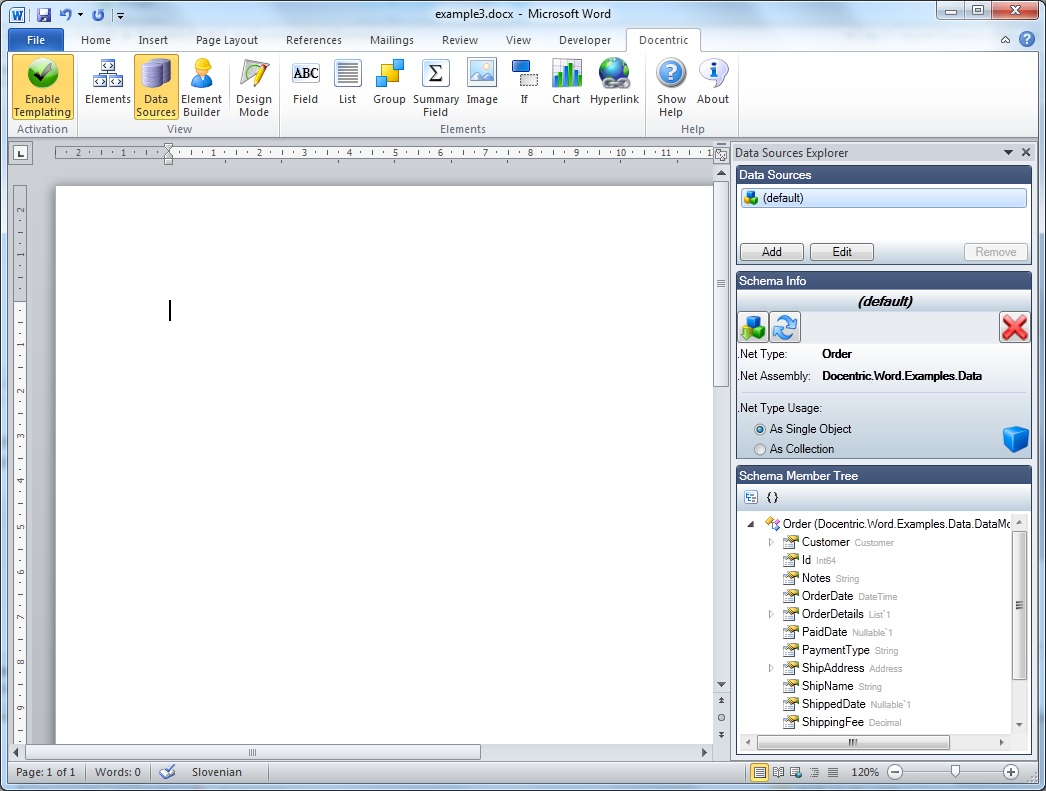
Task: Click the zoom slider handle
Action: pyautogui.click(x=955, y=772)
